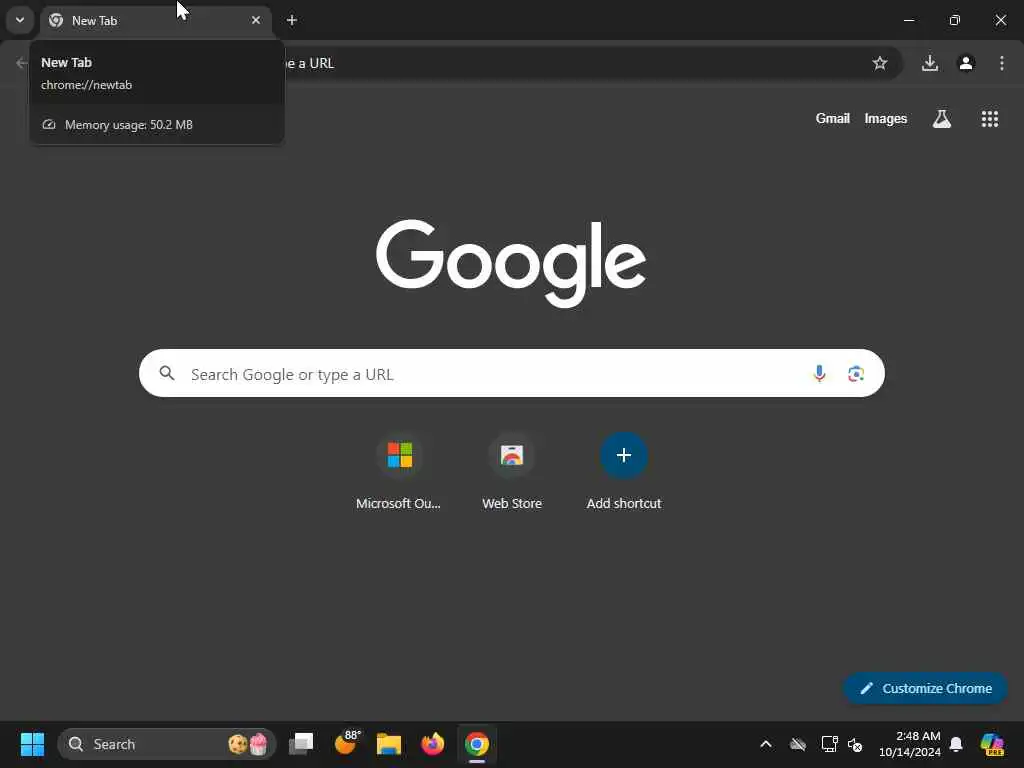Close the New Tab tab

point(256,20)
